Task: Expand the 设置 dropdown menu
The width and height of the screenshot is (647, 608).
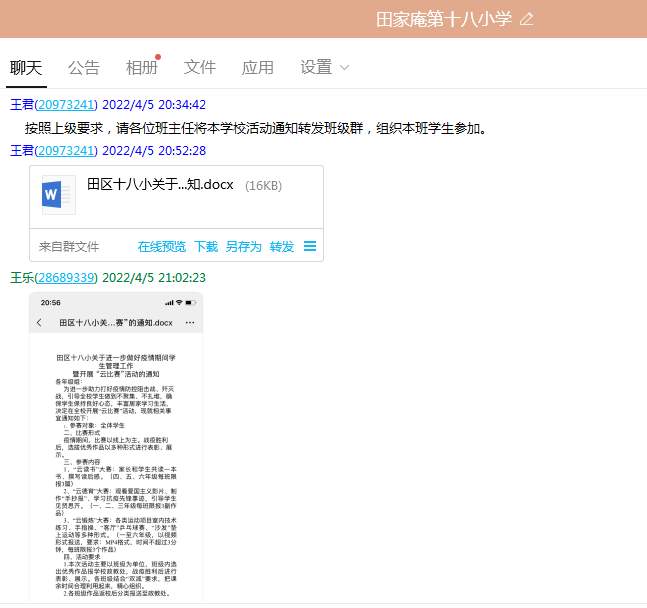Action: pyautogui.click(x=325, y=67)
